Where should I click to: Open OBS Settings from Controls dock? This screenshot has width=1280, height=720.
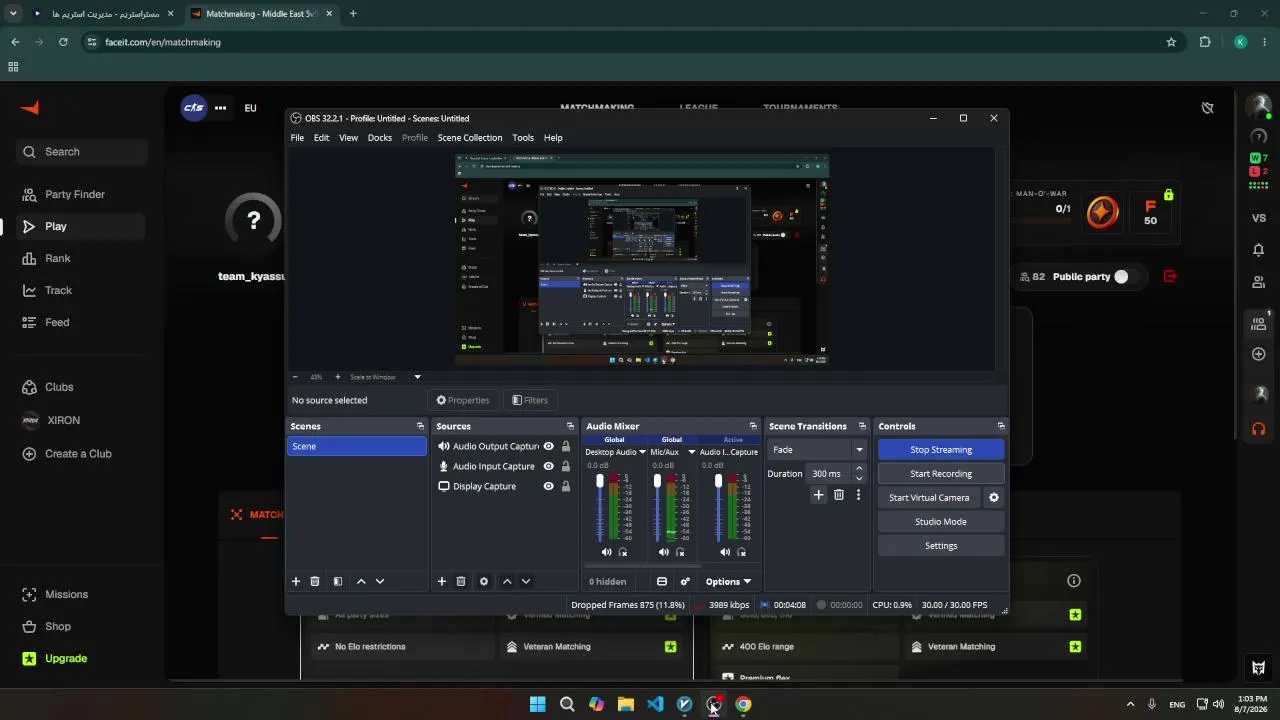tap(941, 546)
